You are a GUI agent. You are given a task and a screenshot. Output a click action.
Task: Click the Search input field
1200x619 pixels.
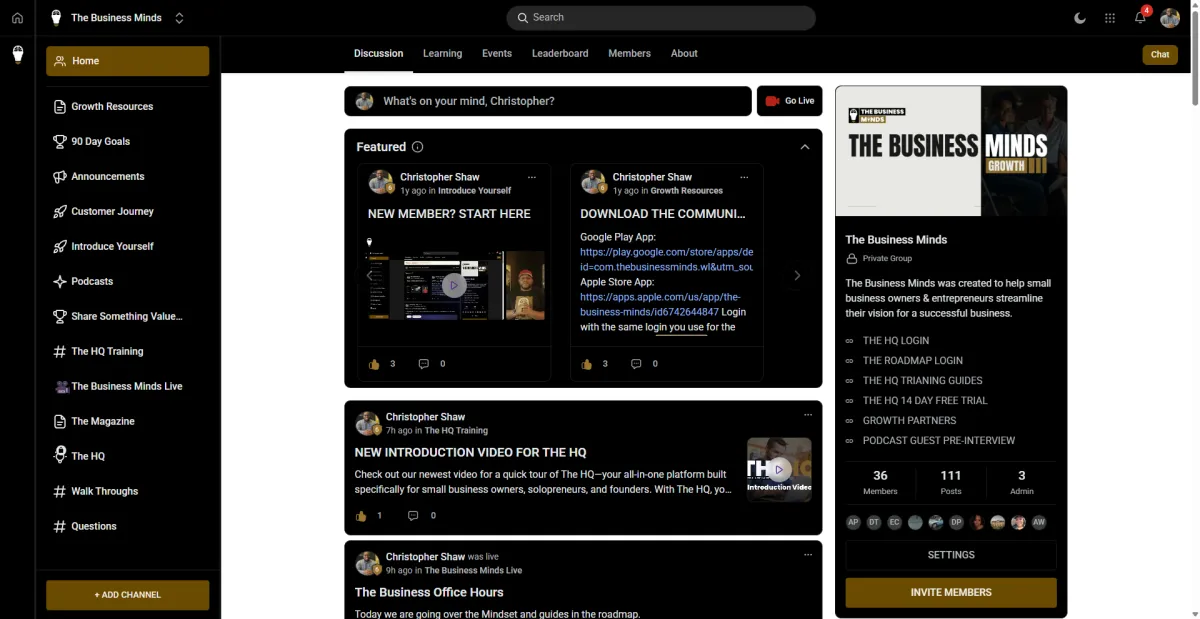tap(661, 18)
